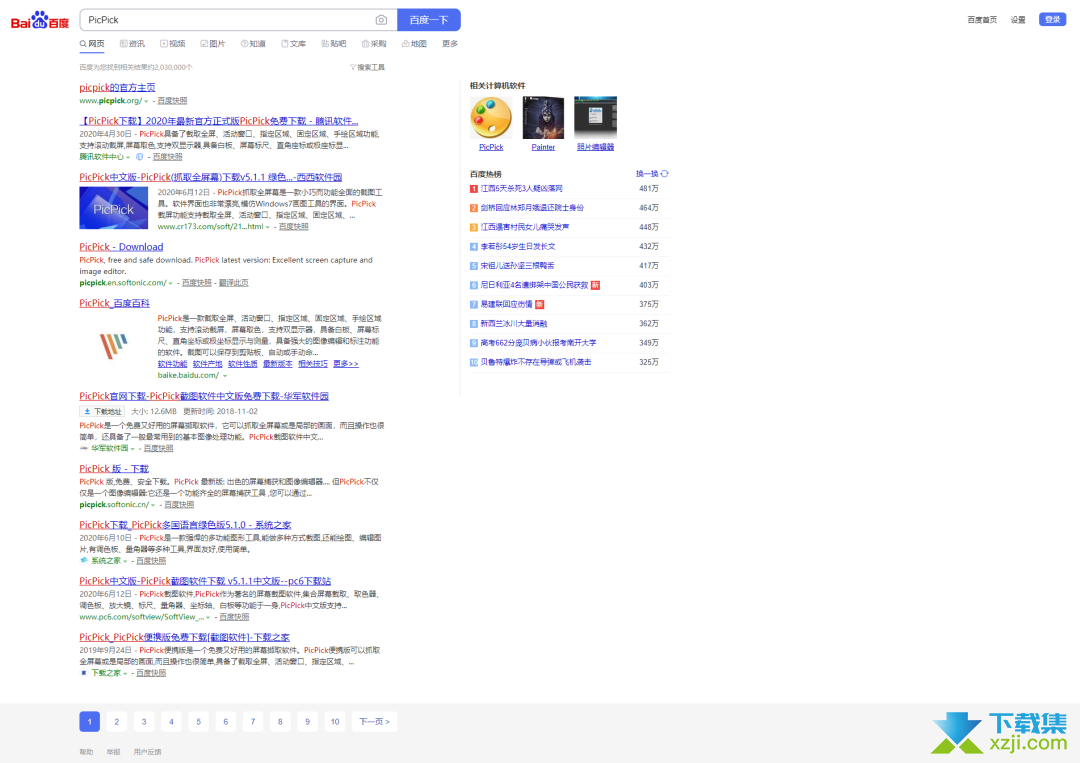Switch to the 视频 tab
This screenshot has width=1080, height=763.
(x=173, y=43)
